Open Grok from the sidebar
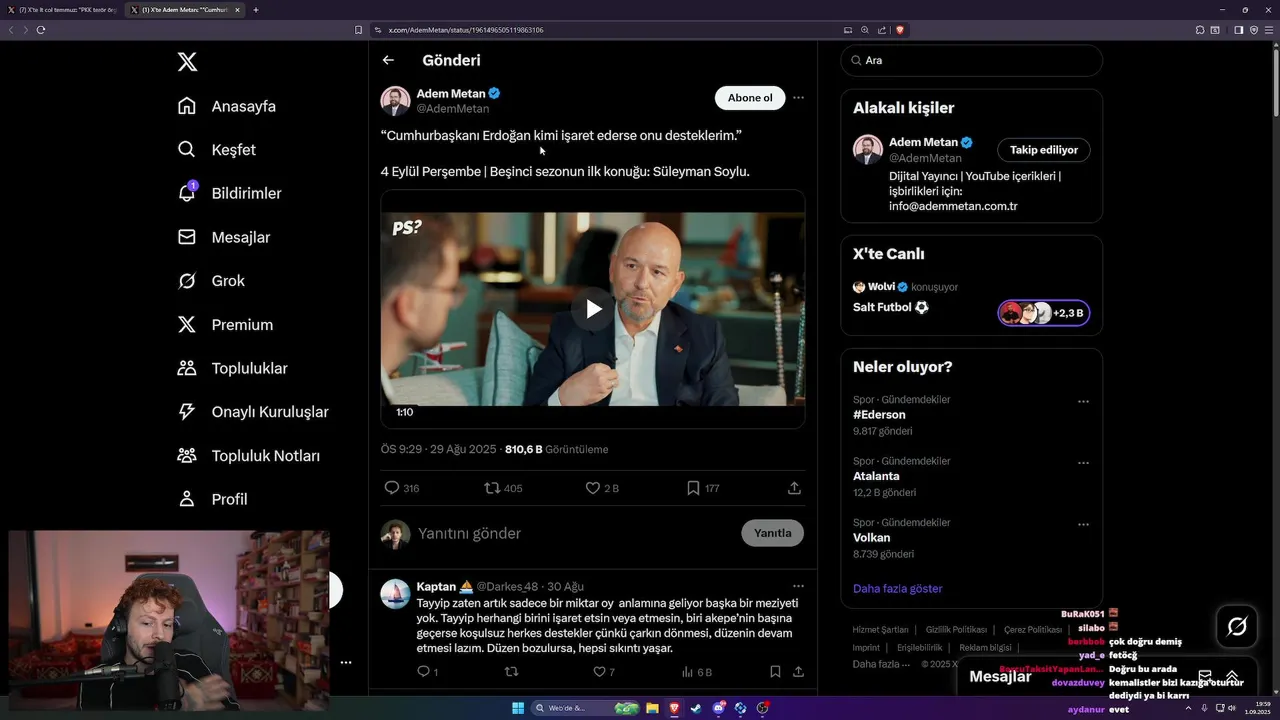This screenshot has width=1280, height=720. [210, 281]
